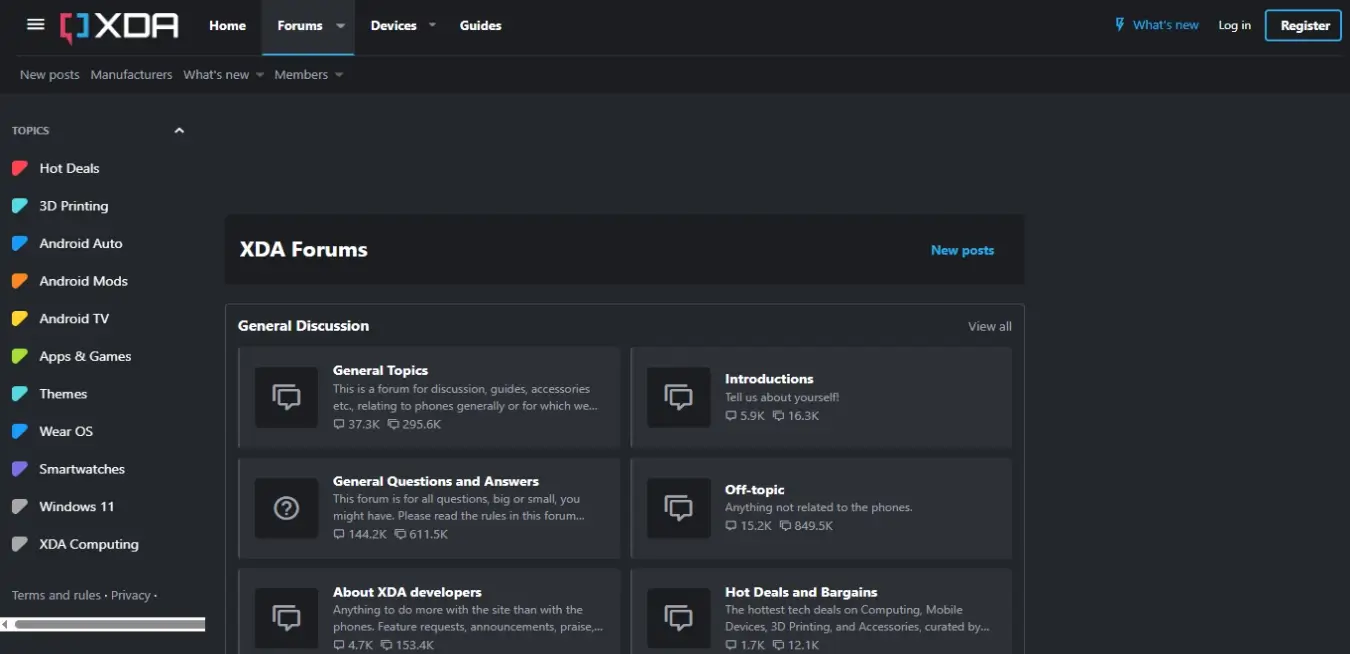
Task: Open the What's new dropdown arrow in sub-navigation
Action: 260,75
